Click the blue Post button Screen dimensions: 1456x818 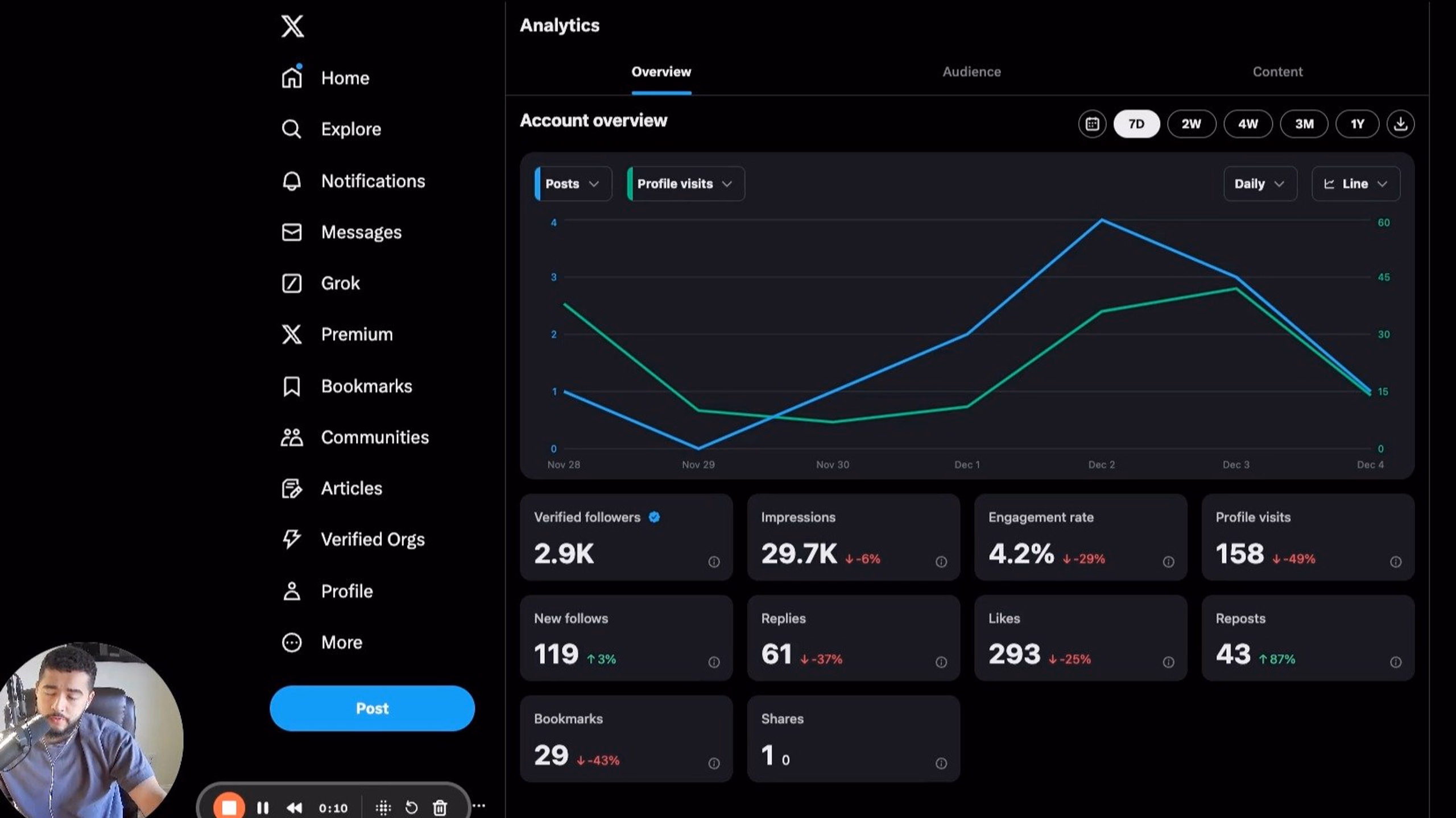(372, 708)
